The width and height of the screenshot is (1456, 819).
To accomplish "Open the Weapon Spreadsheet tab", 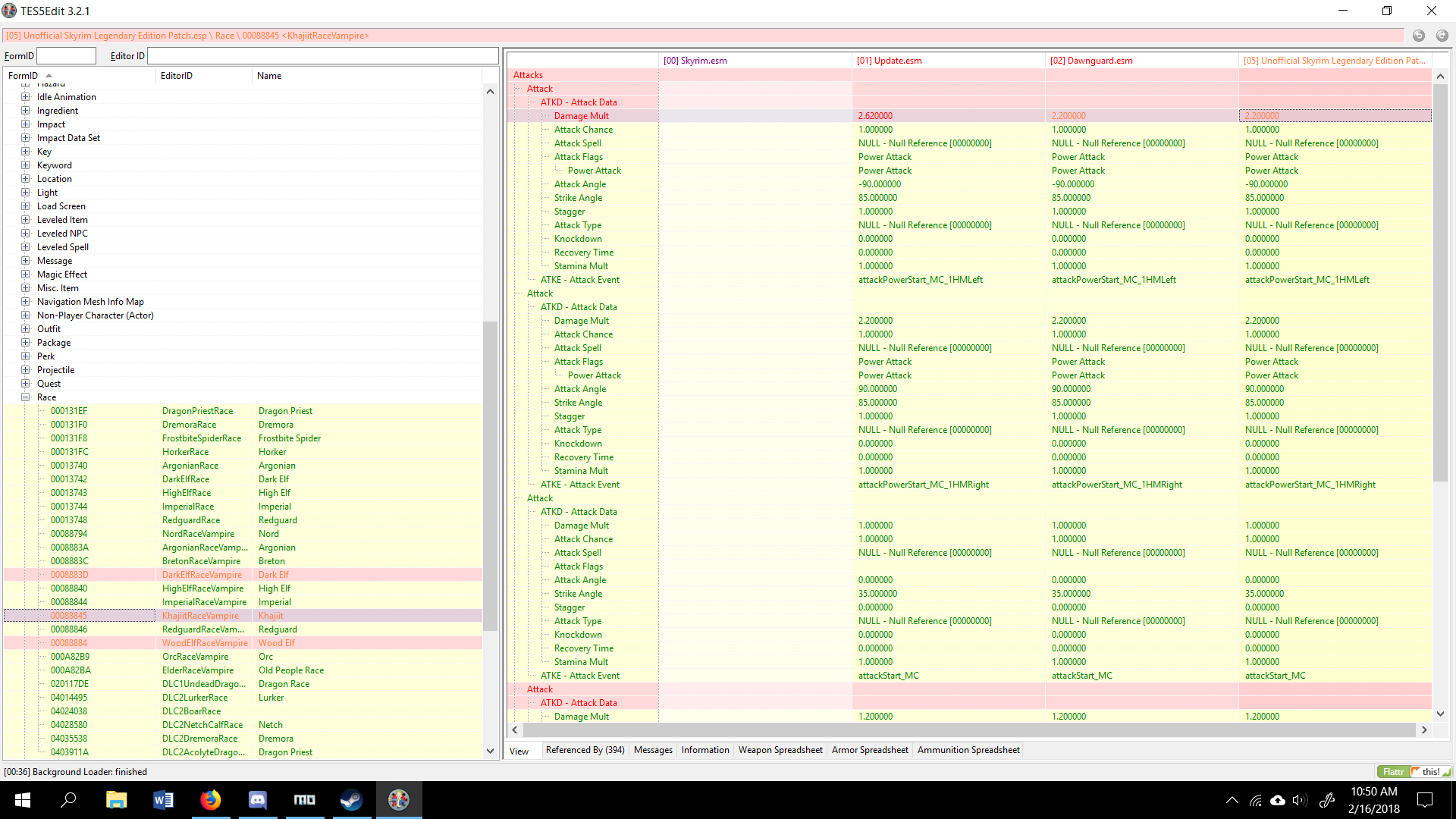I will 780,750.
